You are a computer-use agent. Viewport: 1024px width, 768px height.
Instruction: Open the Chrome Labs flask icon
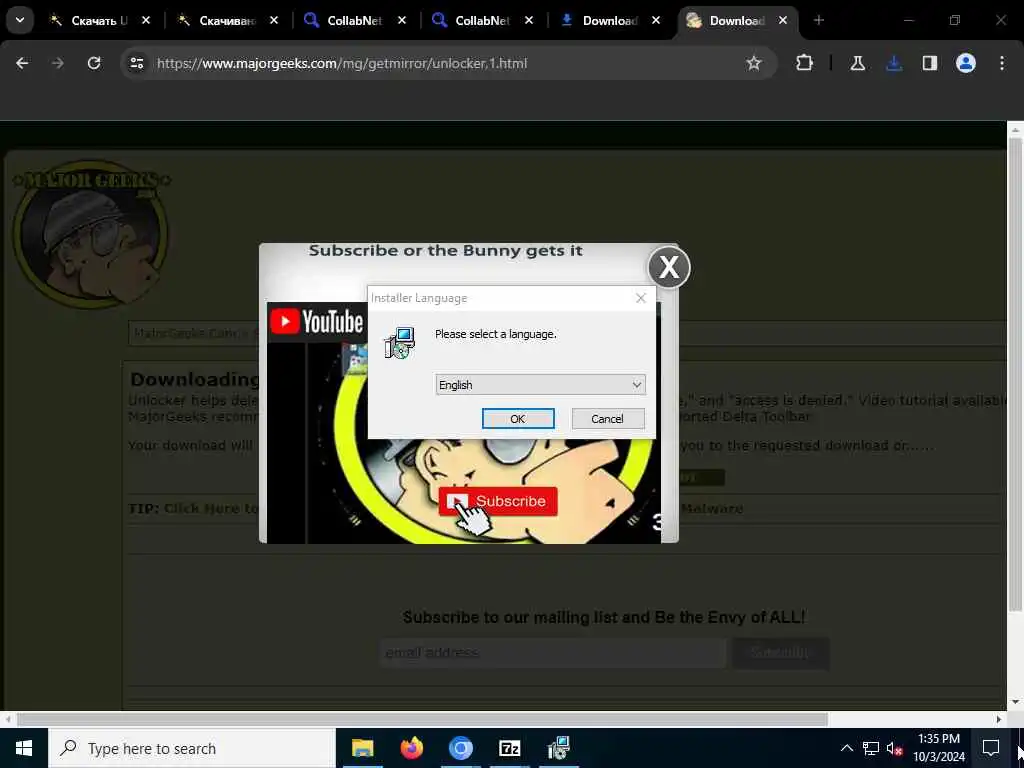pos(857,63)
